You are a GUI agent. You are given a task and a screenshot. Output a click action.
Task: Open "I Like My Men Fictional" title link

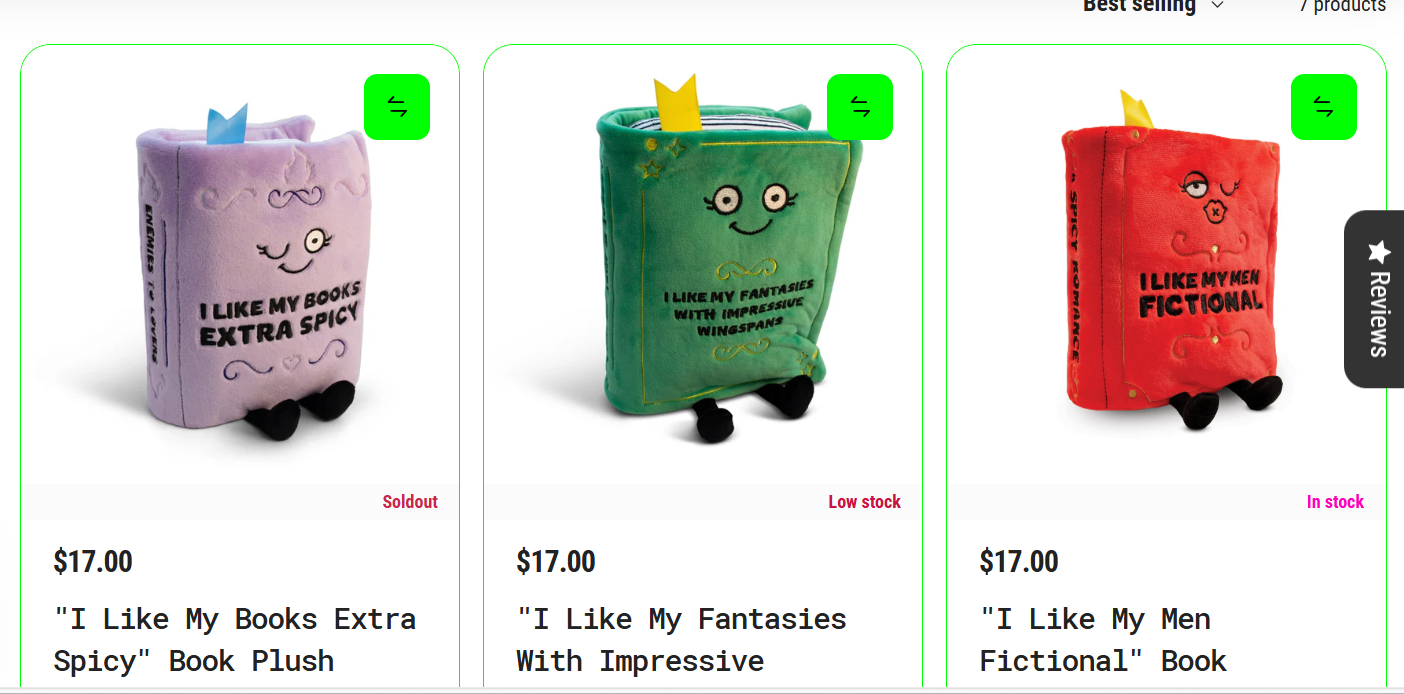1103,640
